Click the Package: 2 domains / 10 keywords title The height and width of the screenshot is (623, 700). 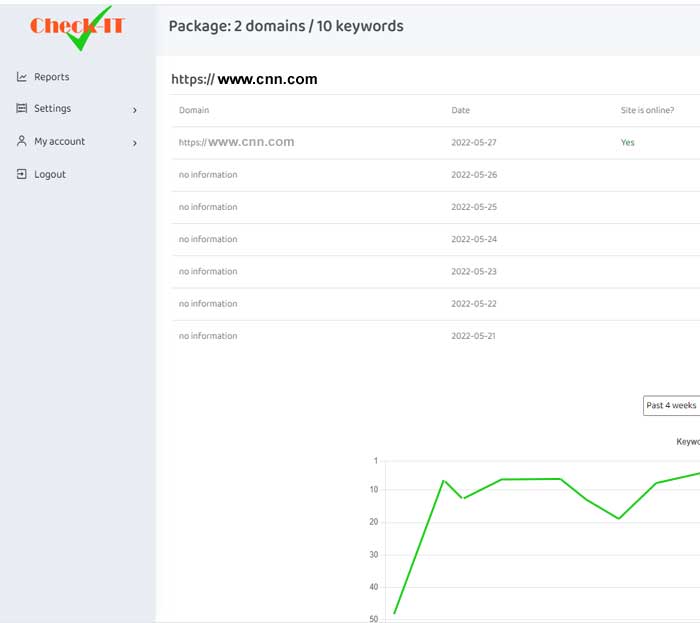[x=286, y=26]
